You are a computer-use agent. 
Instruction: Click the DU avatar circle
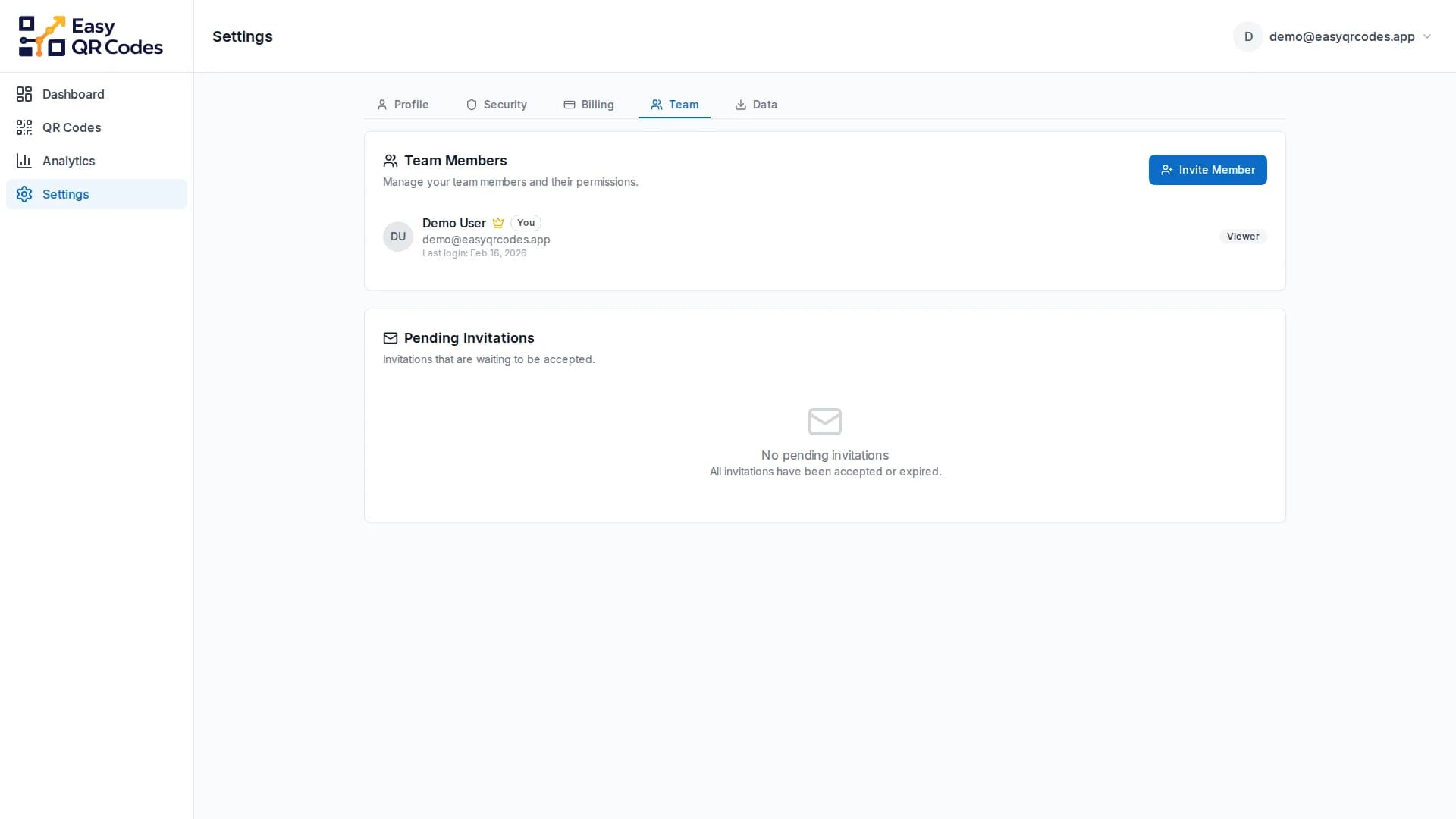[398, 237]
